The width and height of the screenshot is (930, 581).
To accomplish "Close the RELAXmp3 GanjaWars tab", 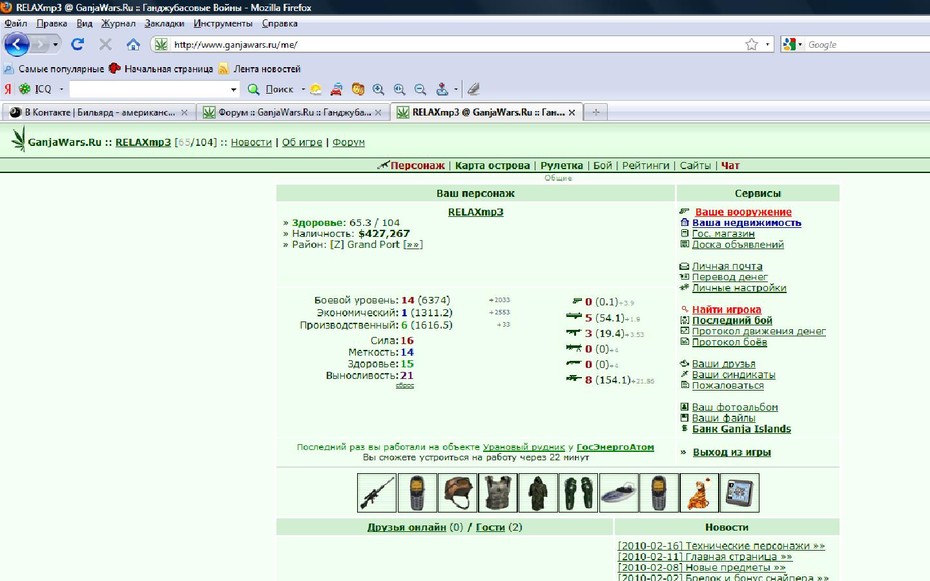I will pyautogui.click(x=572, y=112).
